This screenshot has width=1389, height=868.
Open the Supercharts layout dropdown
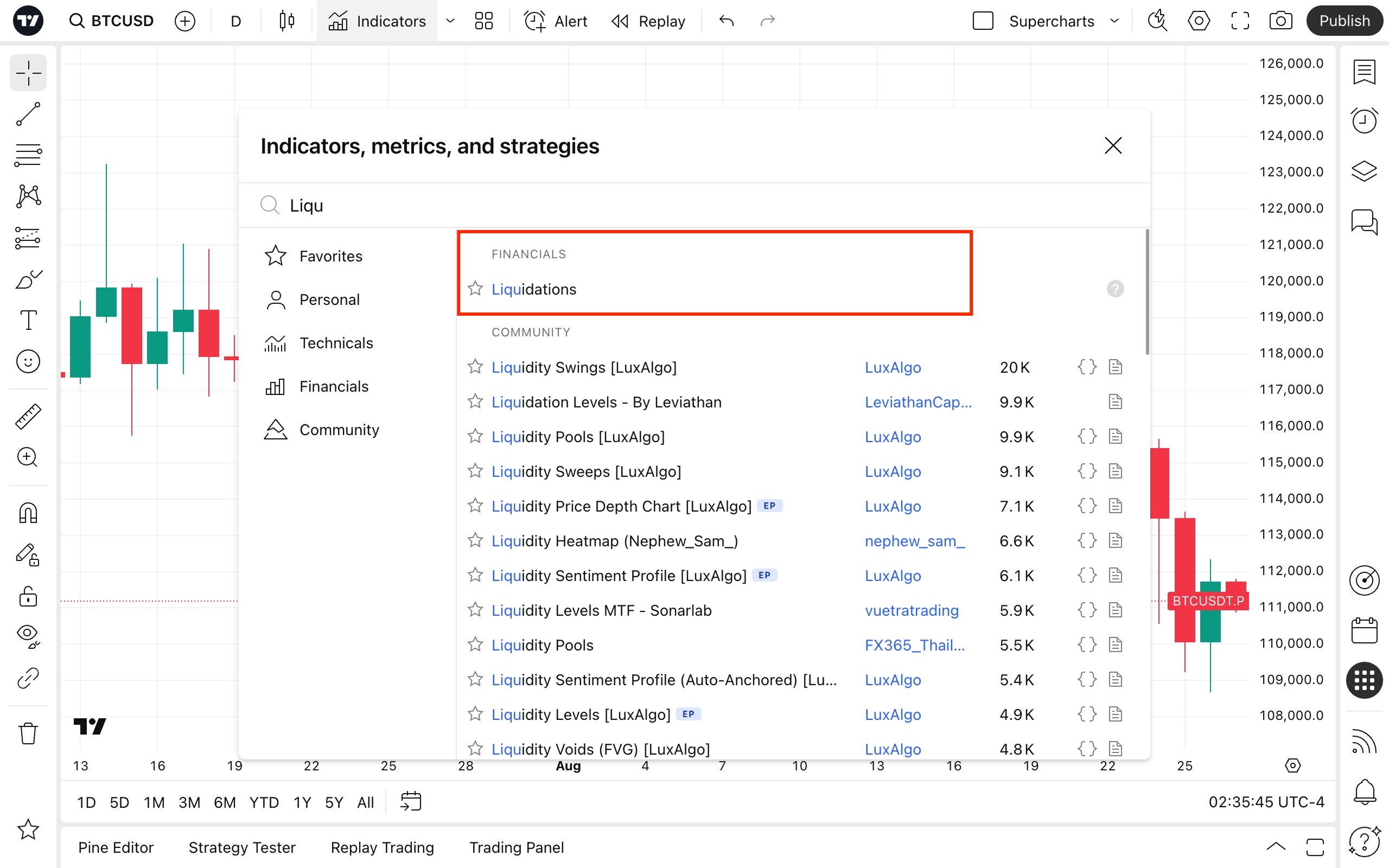coord(1114,21)
